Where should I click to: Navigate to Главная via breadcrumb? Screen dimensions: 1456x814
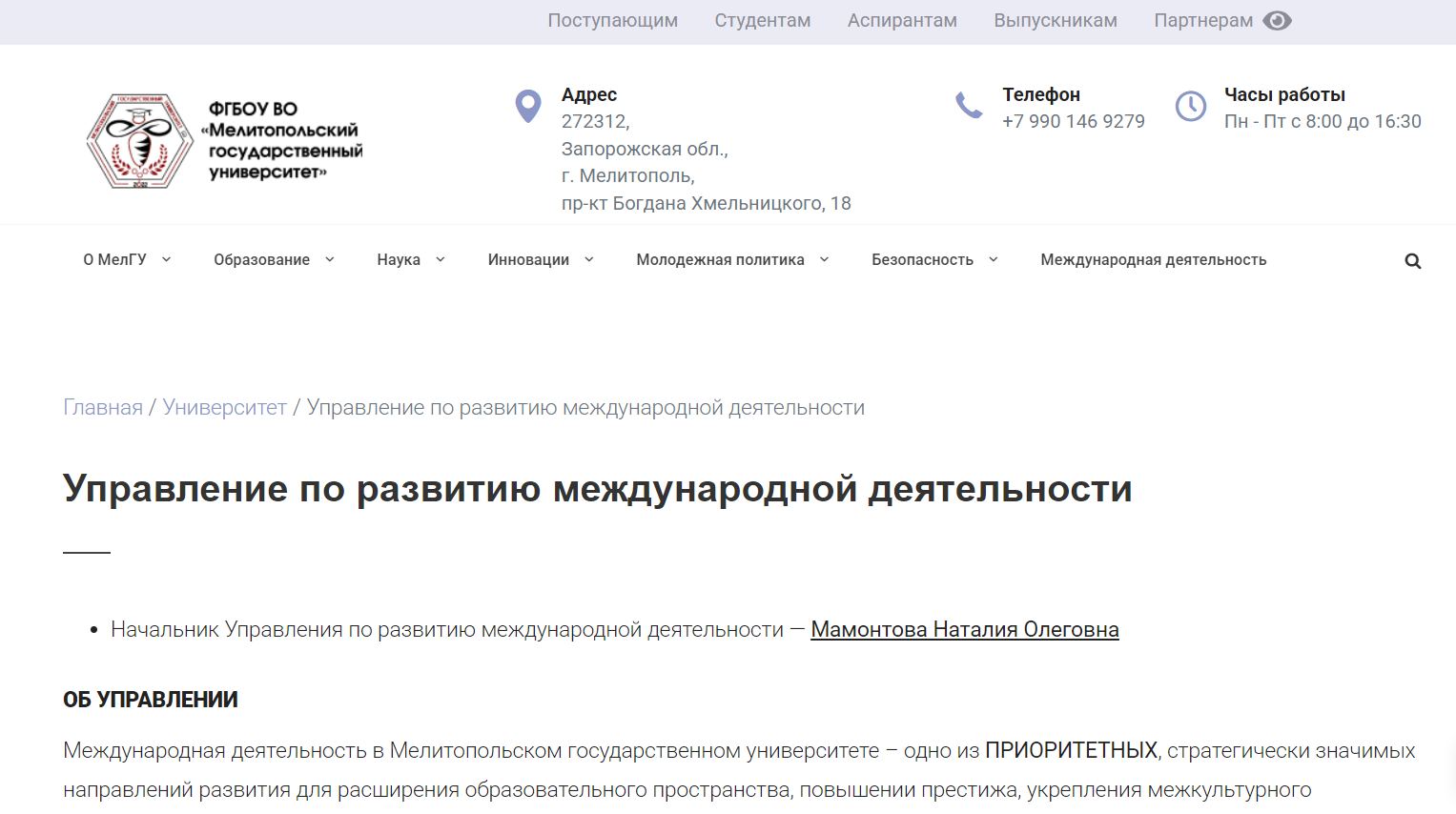click(x=102, y=407)
